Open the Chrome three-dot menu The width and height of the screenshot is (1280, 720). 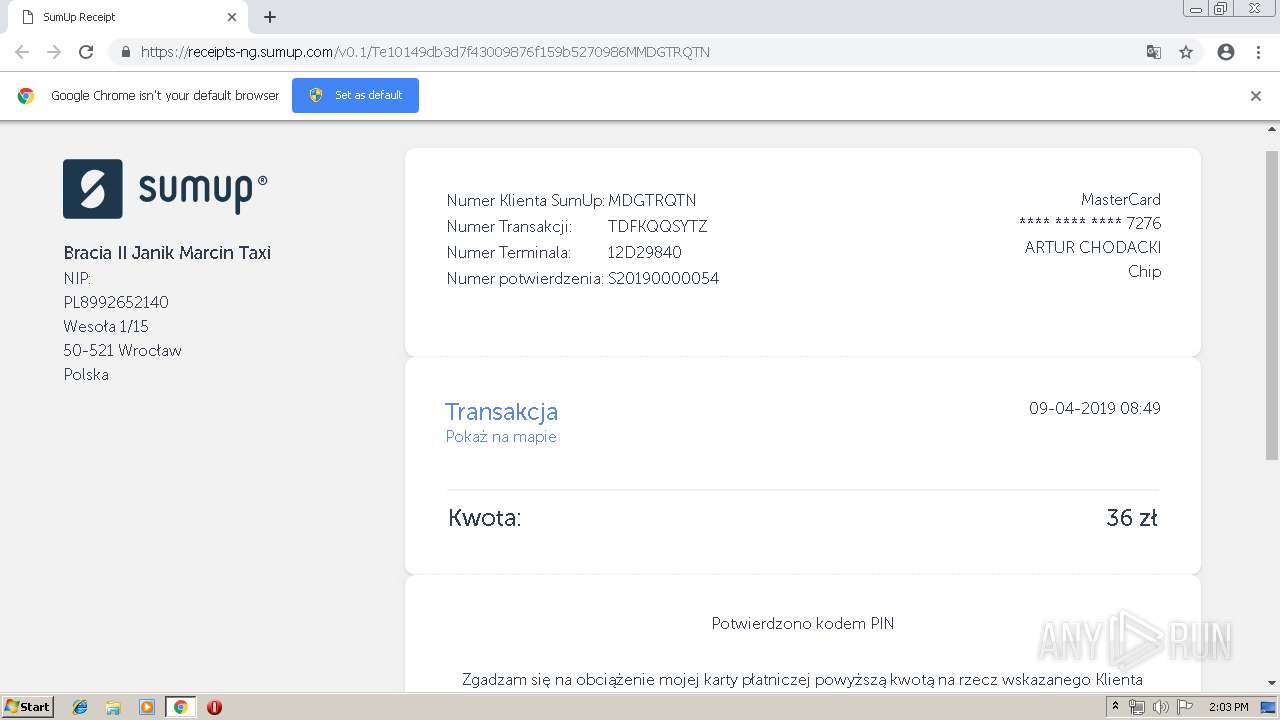click(x=1258, y=52)
